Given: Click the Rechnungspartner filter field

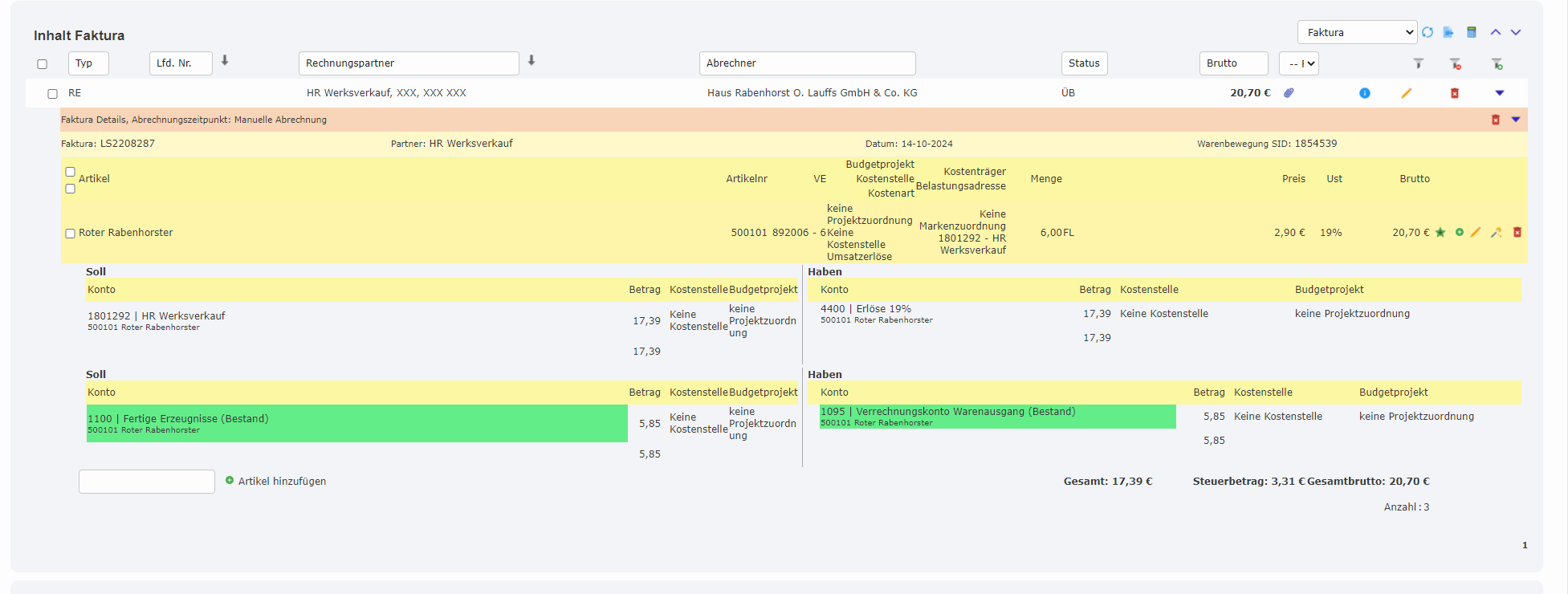Looking at the screenshot, I should pos(409,63).
